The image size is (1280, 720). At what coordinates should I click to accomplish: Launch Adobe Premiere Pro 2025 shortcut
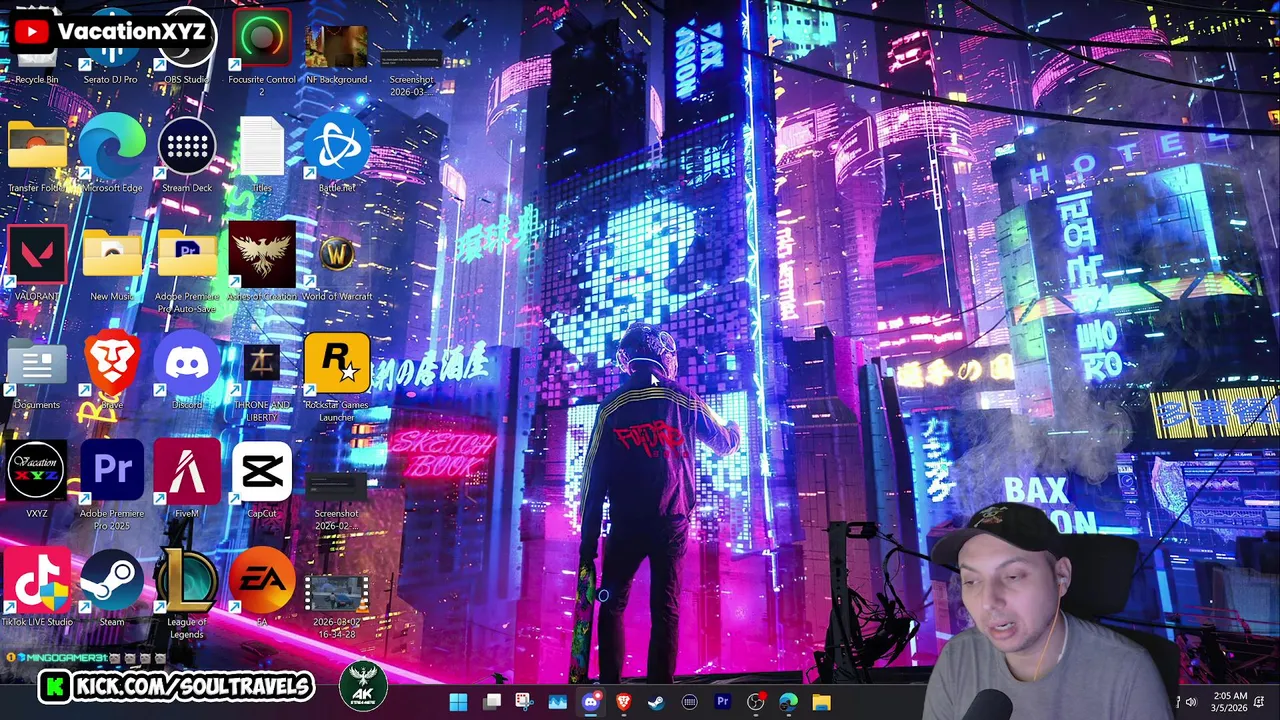[112, 486]
